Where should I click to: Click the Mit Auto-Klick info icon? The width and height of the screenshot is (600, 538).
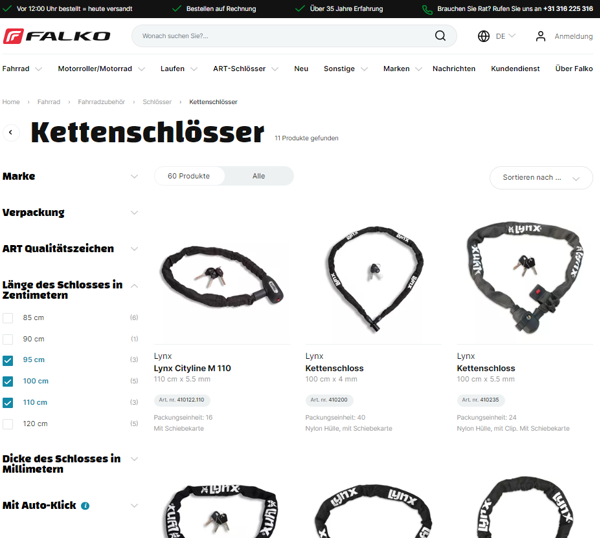click(85, 505)
